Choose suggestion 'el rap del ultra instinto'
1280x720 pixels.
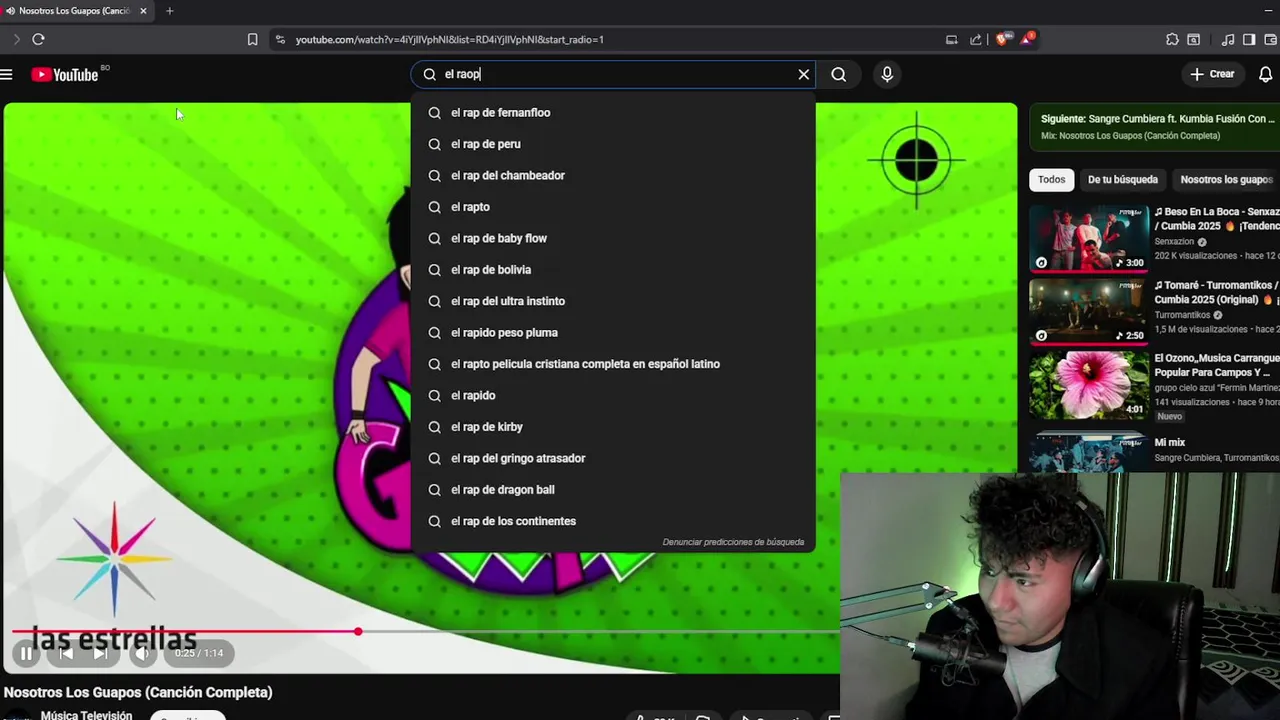coord(613,301)
